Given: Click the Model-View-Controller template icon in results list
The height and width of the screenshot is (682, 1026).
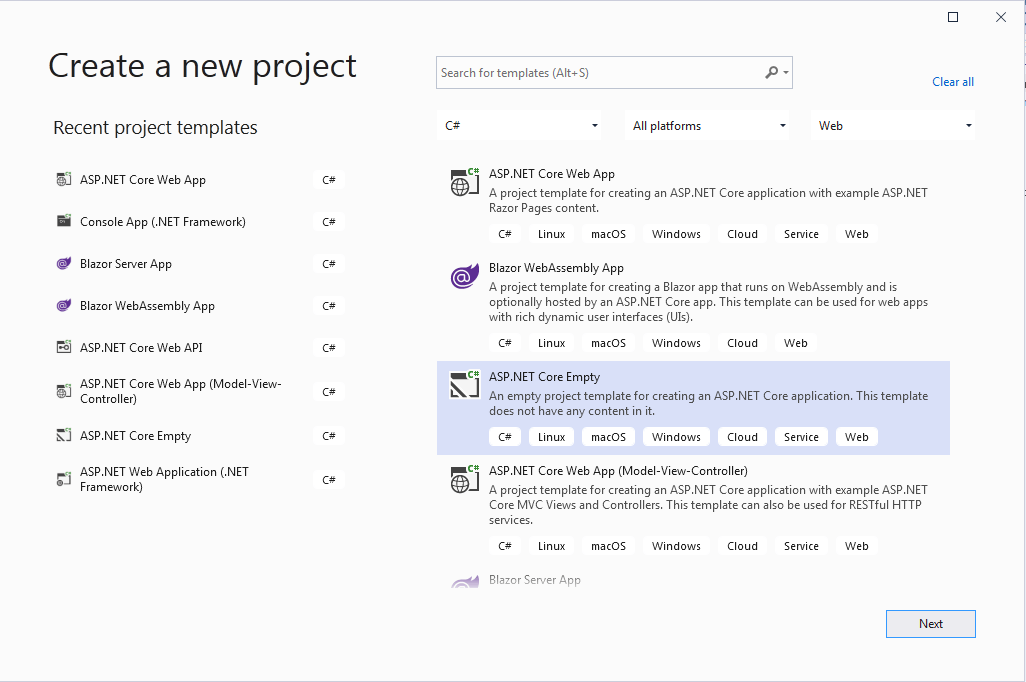Looking at the screenshot, I should point(465,479).
